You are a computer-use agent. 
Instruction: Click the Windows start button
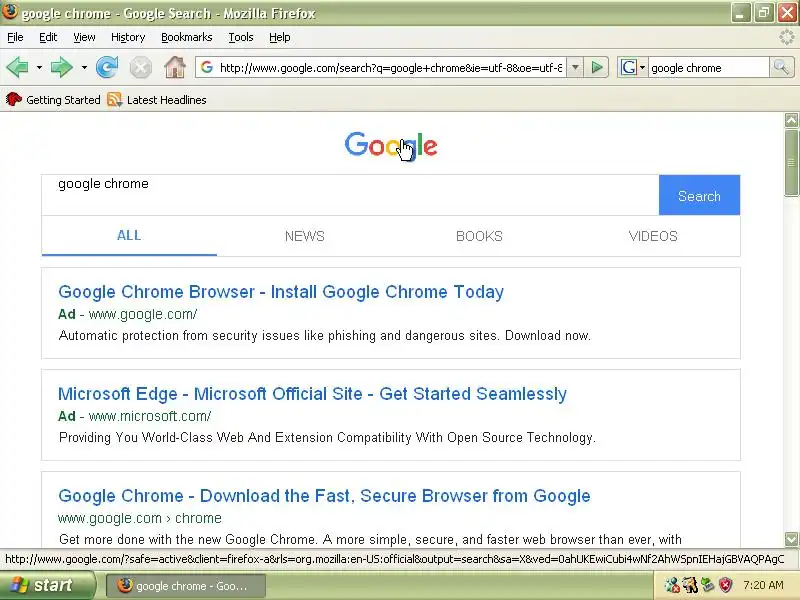coord(48,585)
